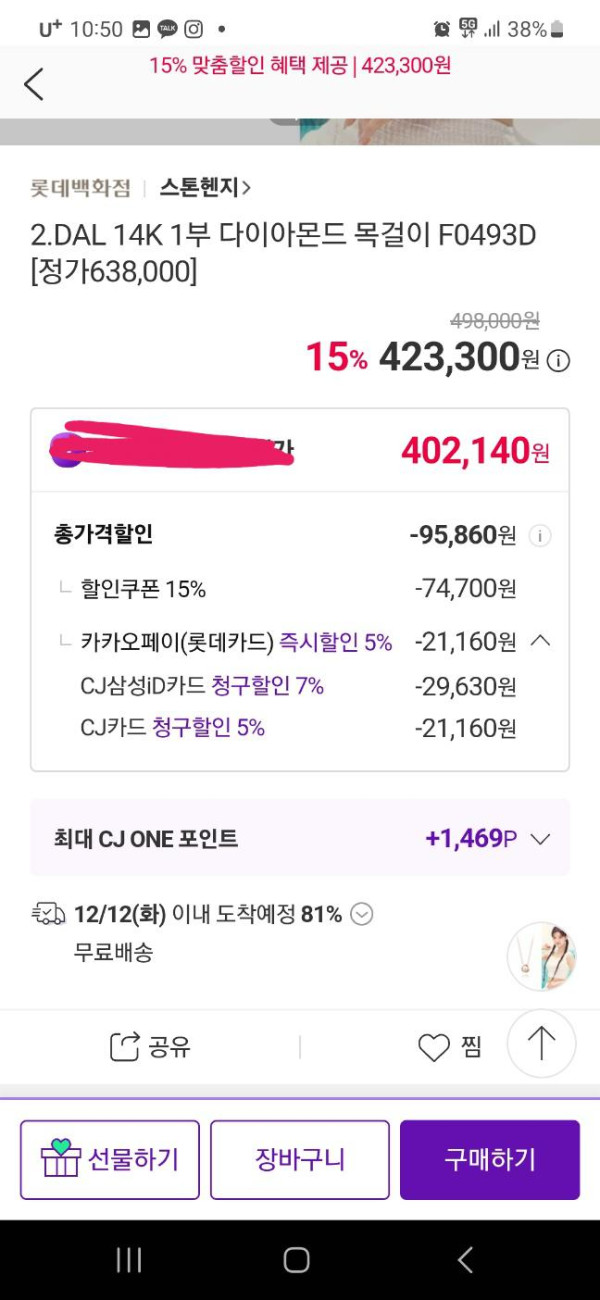Screen dimensions: 600x1300
Task: Tap the price info icon beside 423,300원
Action: [559, 361]
